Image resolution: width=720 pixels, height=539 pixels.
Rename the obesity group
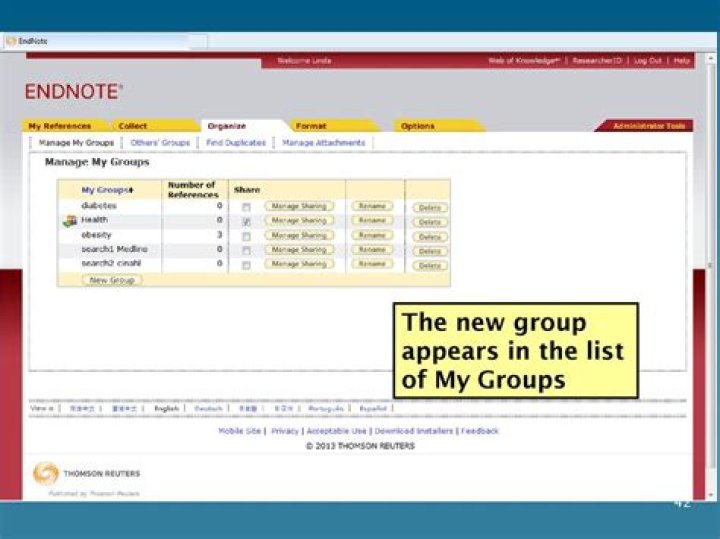372,235
